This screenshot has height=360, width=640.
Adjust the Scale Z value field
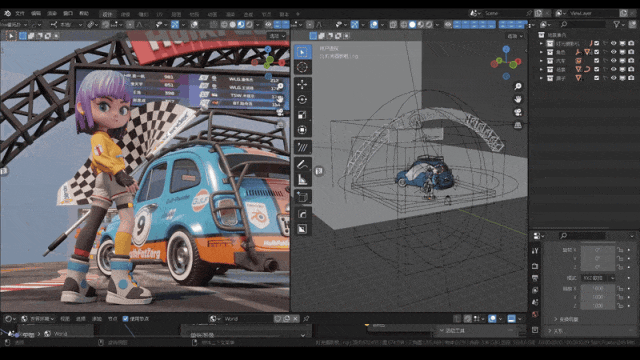point(598,306)
